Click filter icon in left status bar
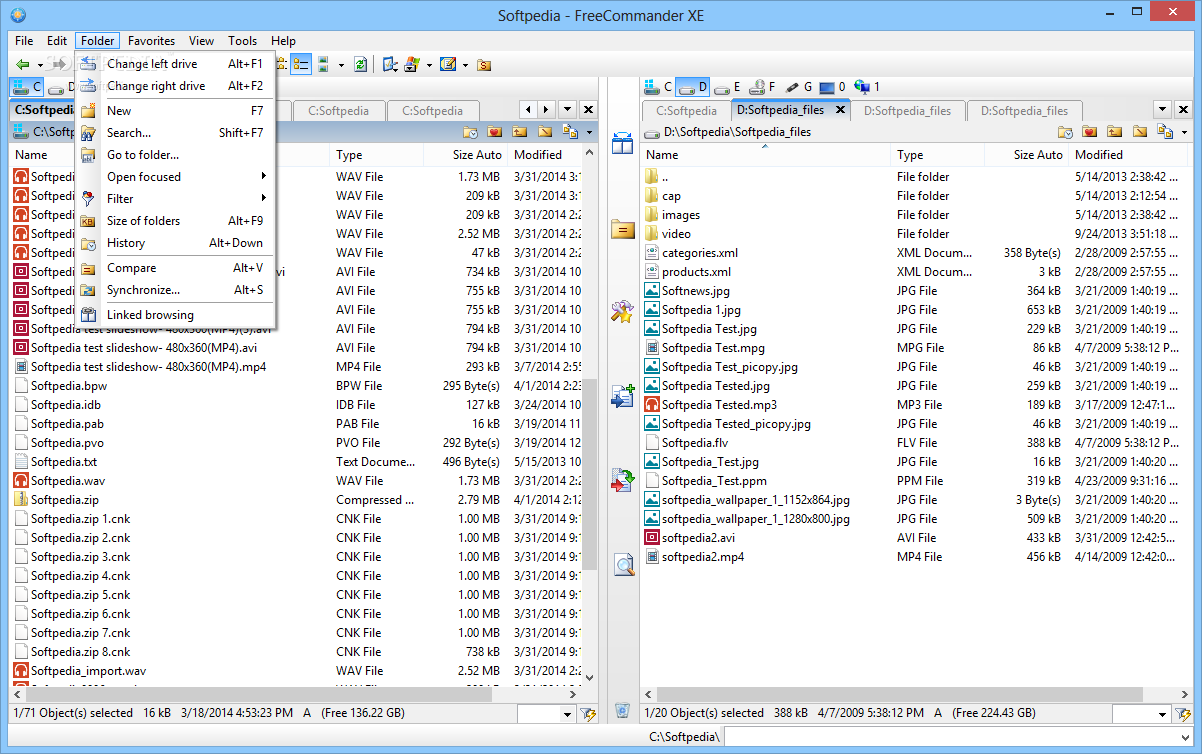The image size is (1202, 754). [x=588, y=713]
